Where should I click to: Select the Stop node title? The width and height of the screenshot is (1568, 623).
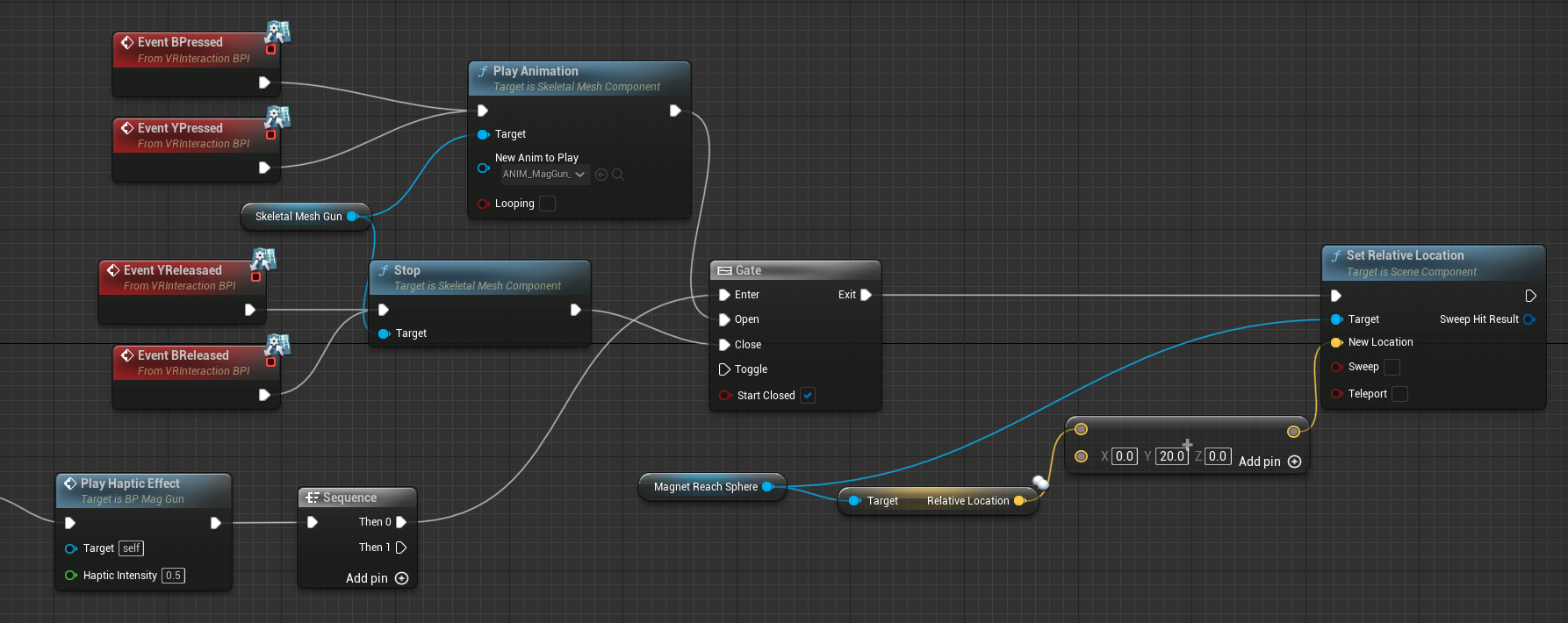pos(407,270)
